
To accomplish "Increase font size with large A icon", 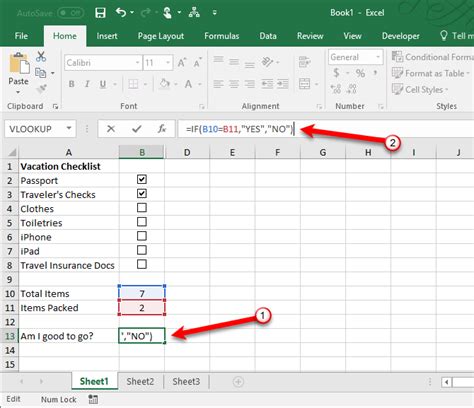I will (182, 63).
